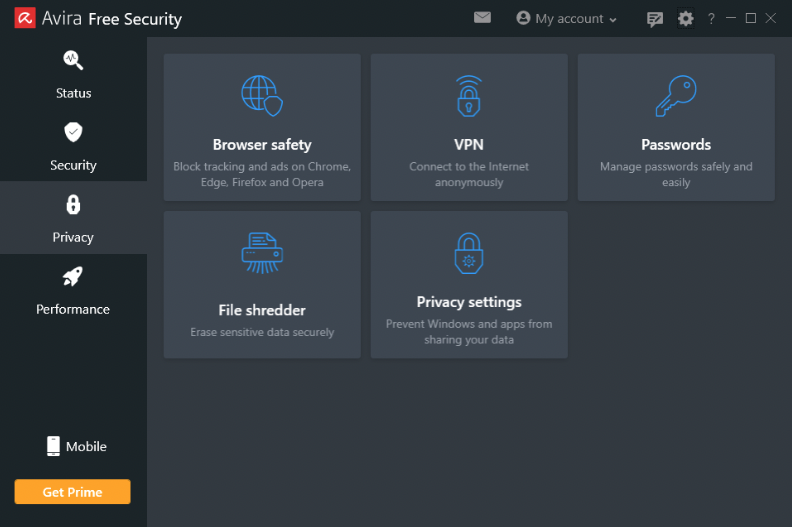Launch VPN via its padlock icon
792x527 pixels.
click(x=469, y=96)
